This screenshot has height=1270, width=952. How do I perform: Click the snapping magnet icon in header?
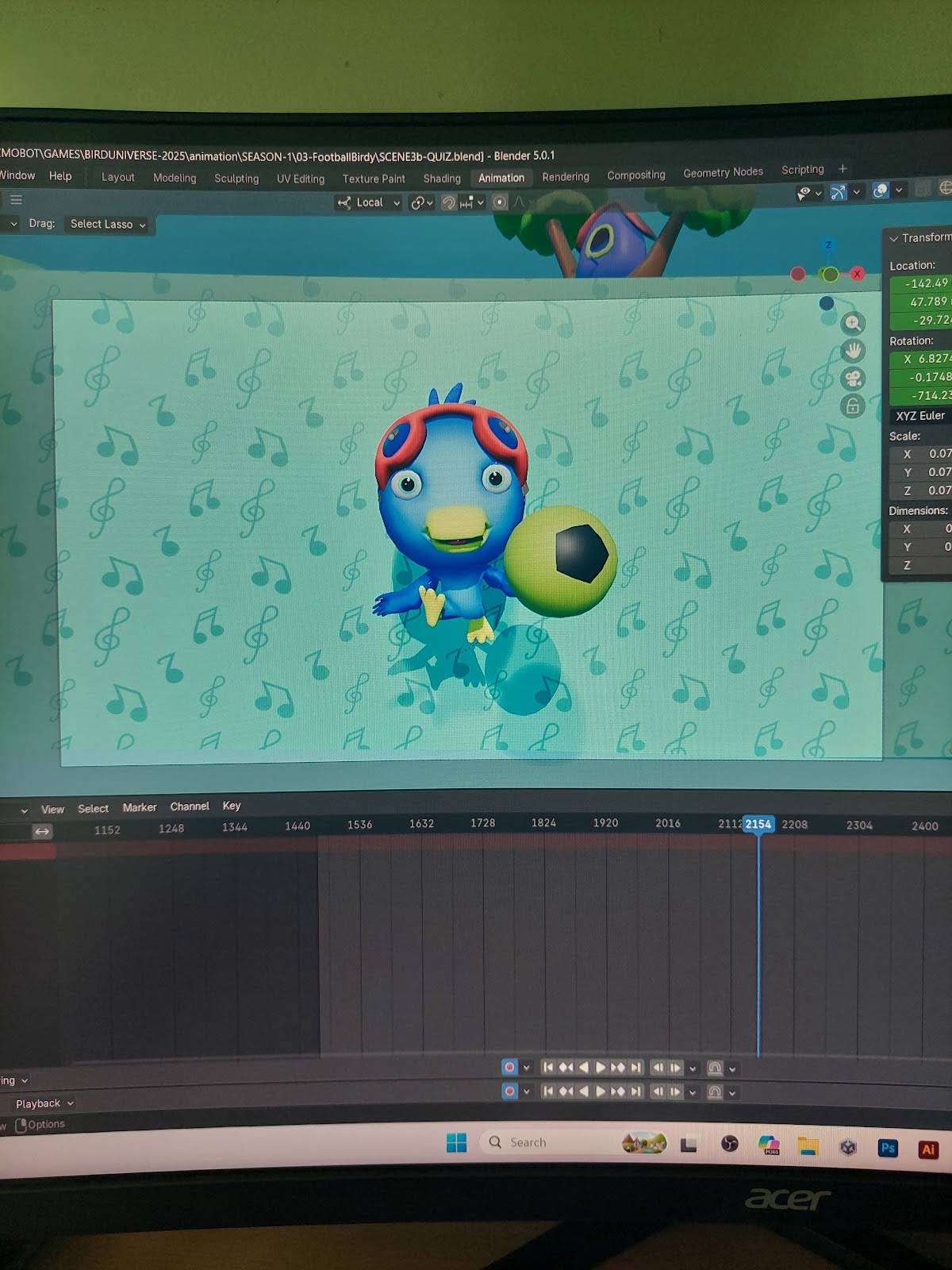(x=449, y=203)
